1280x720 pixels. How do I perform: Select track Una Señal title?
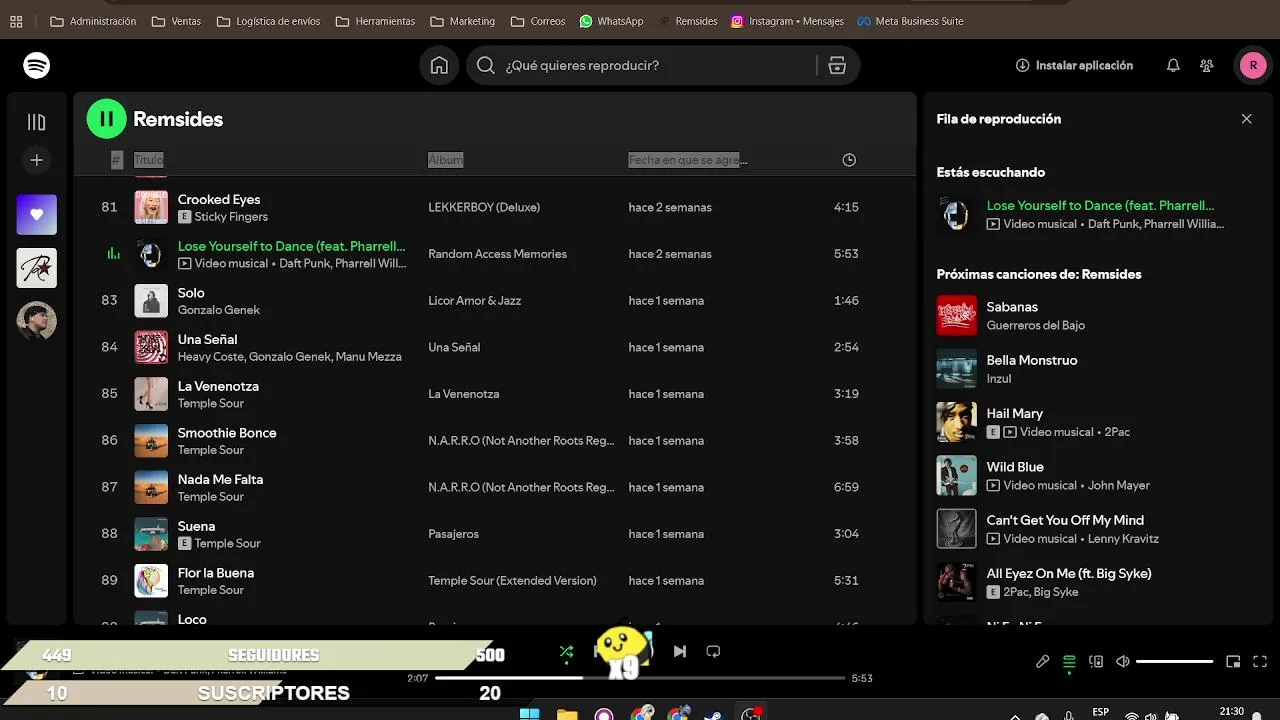click(207, 340)
